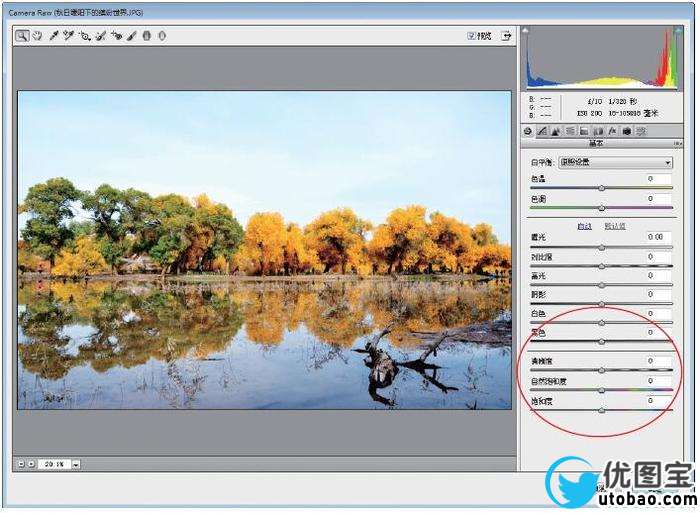Choose the Color Sampler tool
This screenshot has width=700, height=513.
pyautogui.click(x=68, y=36)
